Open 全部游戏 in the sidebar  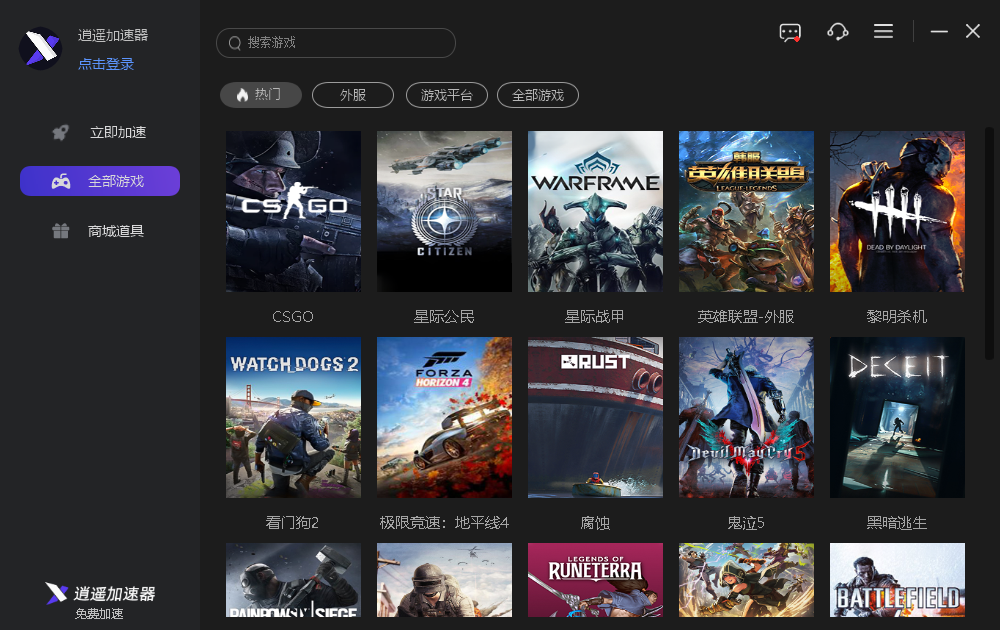100,181
